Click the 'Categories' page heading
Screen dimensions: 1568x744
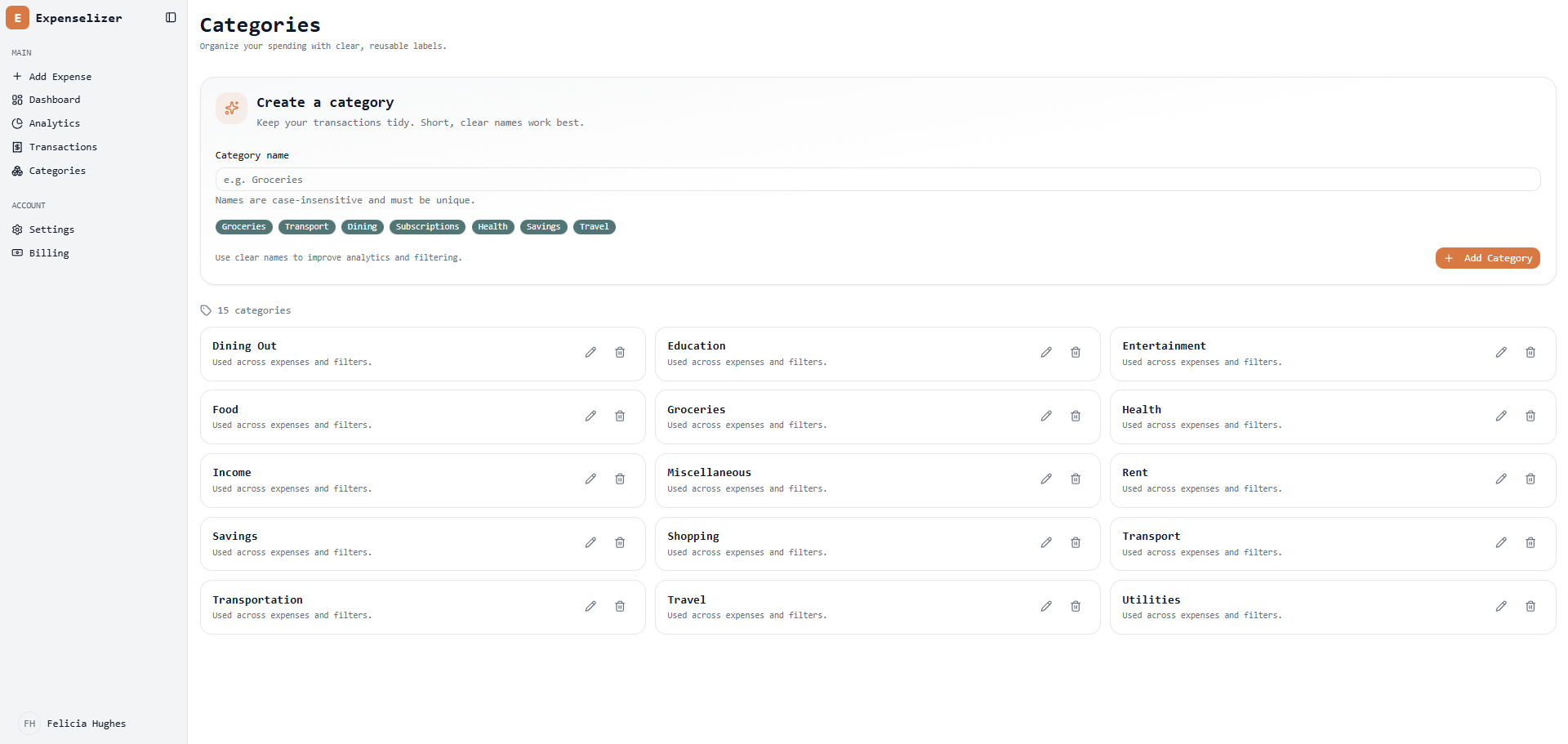pos(260,25)
